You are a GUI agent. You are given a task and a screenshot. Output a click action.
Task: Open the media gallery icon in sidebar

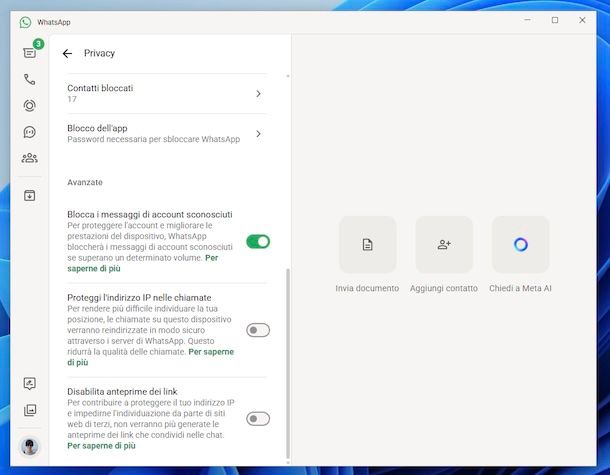[x=30, y=410]
